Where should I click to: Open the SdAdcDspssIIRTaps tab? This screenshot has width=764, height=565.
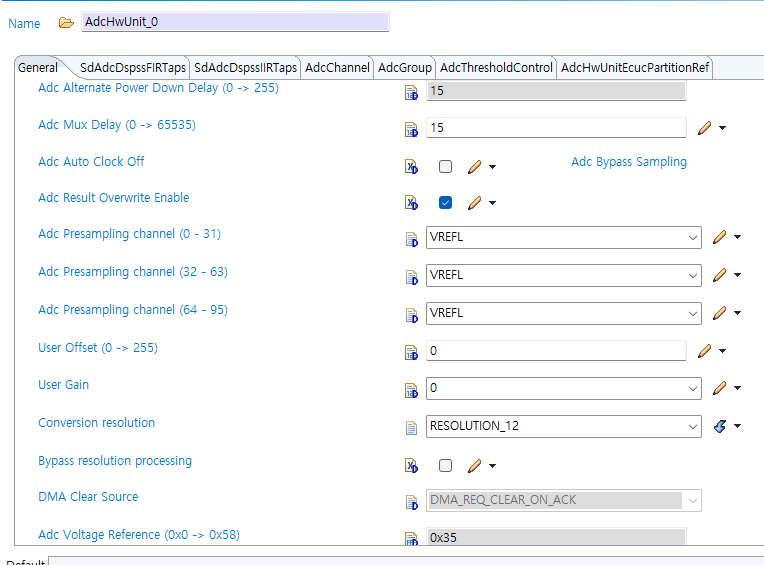[x=245, y=68]
